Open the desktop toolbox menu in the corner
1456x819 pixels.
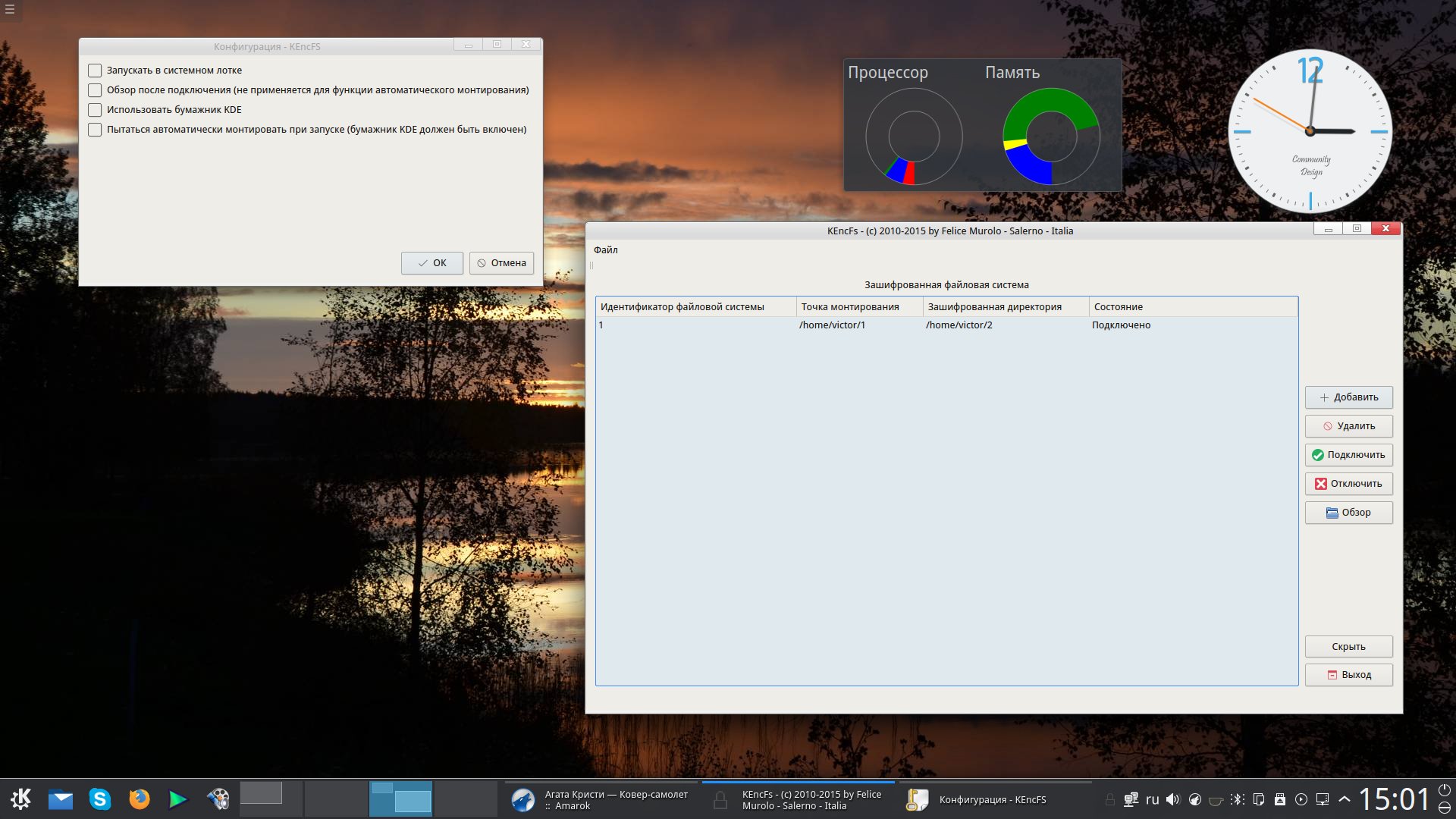pos(10,10)
